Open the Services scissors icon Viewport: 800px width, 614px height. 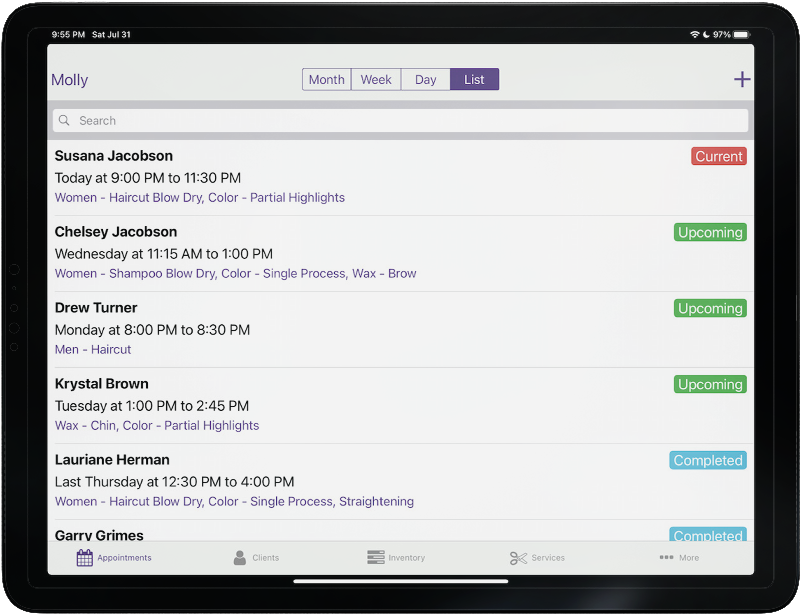[x=518, y=558]
